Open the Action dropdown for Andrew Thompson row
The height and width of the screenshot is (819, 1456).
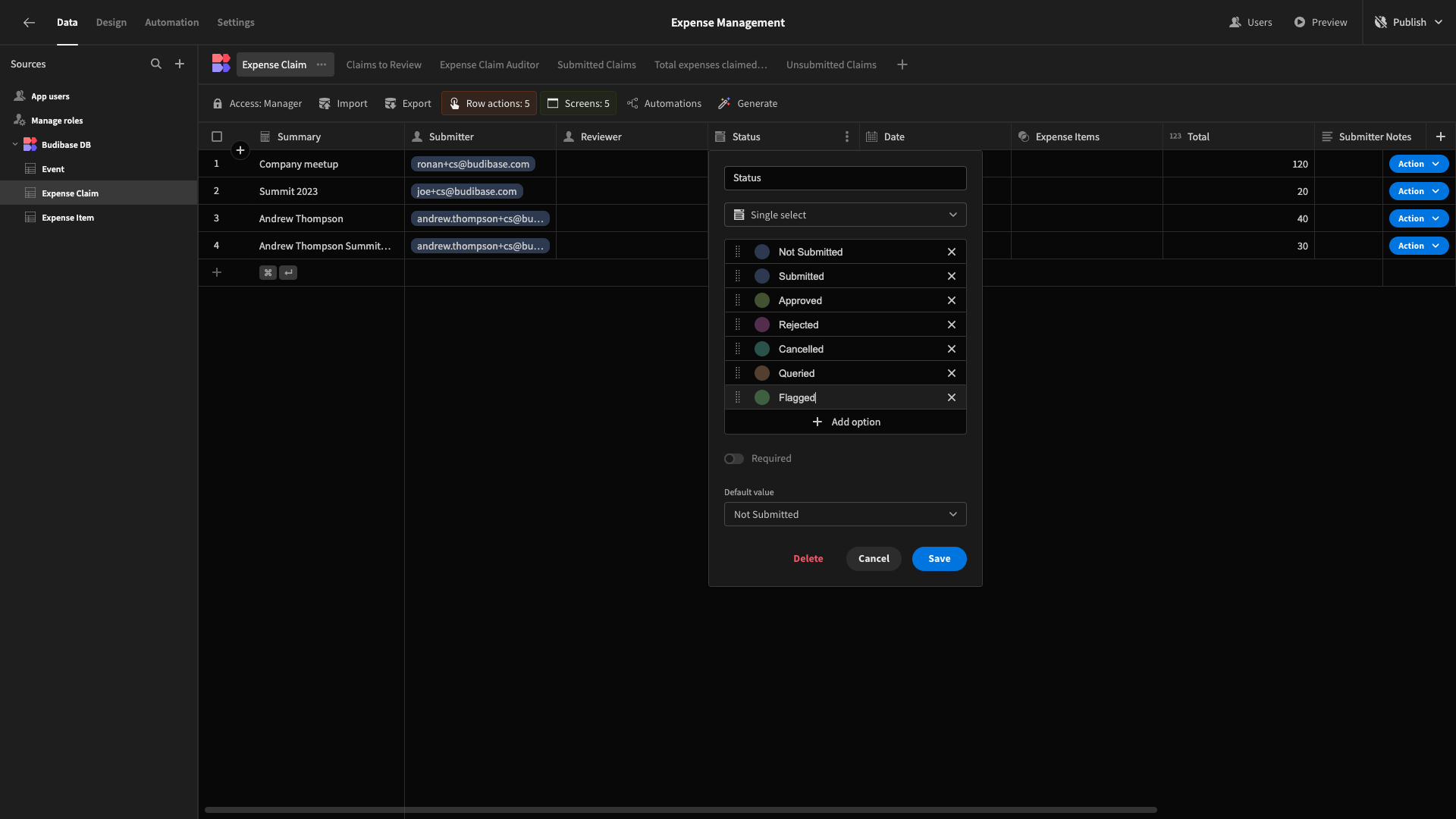pos(1418,218)
